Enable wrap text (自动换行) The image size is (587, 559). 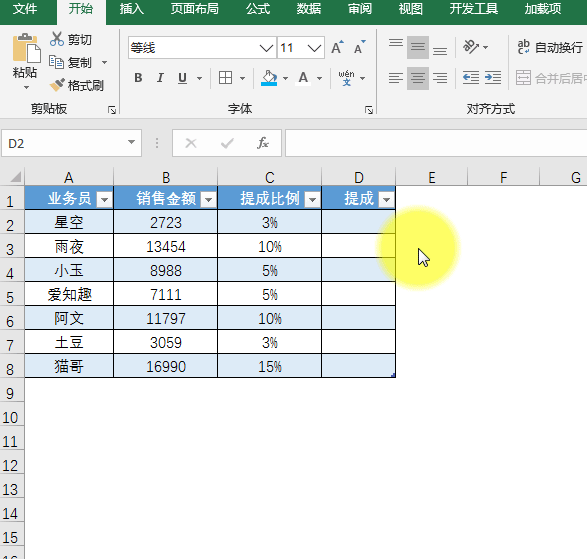[x=550, y=47]
